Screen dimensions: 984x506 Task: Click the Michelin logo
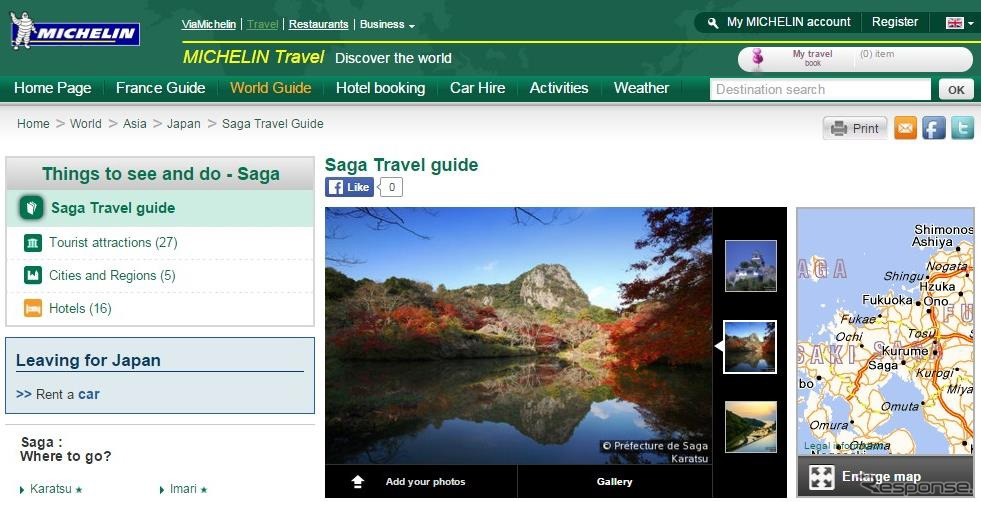click(74, 33)
